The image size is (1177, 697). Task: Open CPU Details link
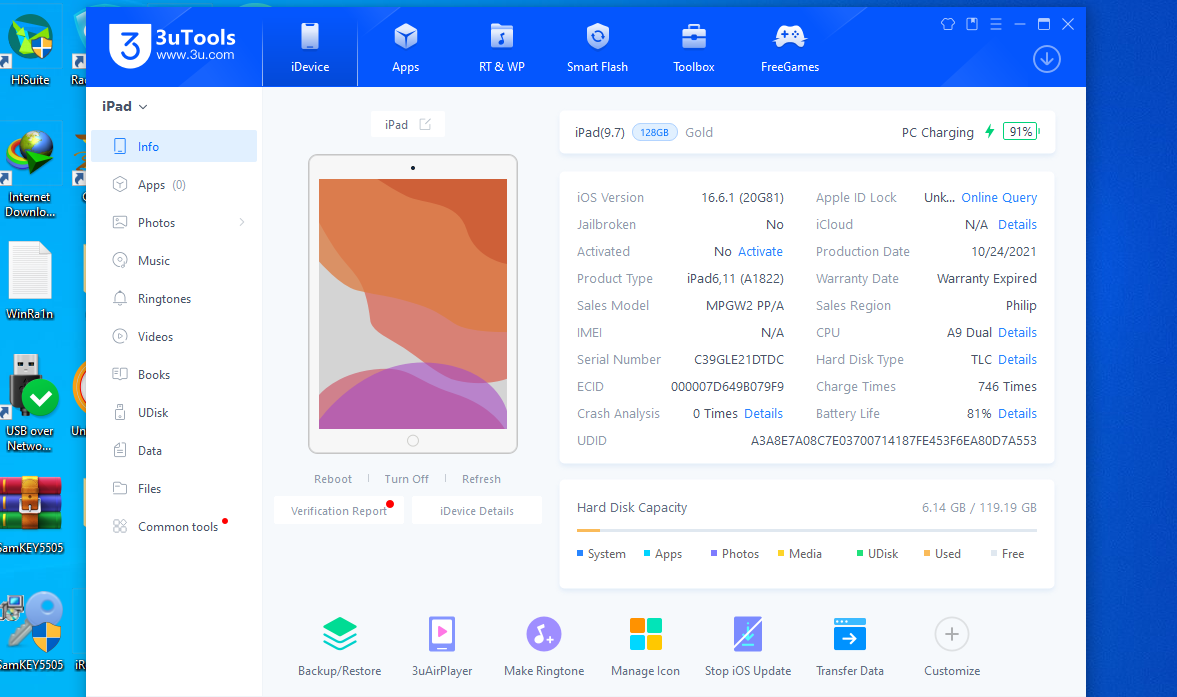pos(1017,332)
